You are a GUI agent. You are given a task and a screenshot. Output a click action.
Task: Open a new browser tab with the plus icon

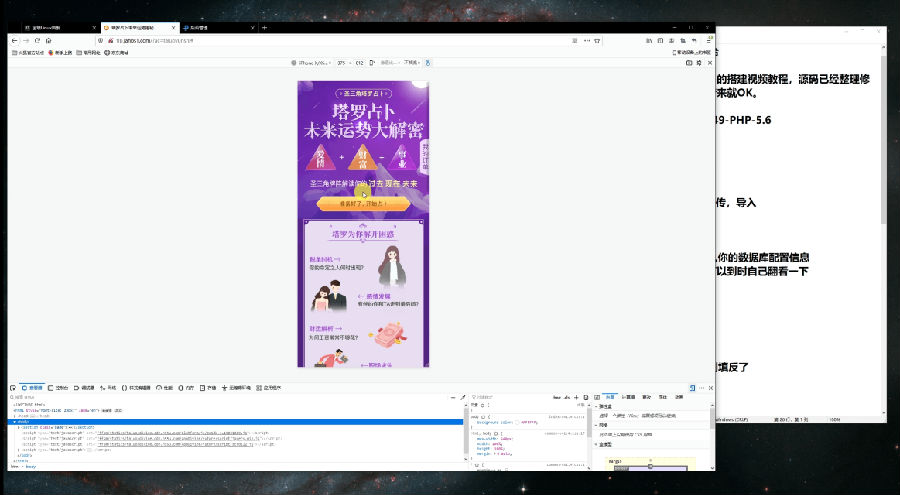pos(264,28)
